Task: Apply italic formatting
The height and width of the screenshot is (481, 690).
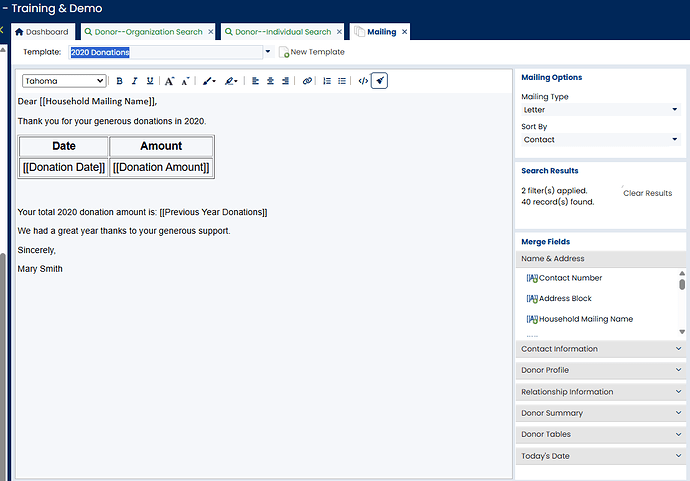Action: click(135, 81)
